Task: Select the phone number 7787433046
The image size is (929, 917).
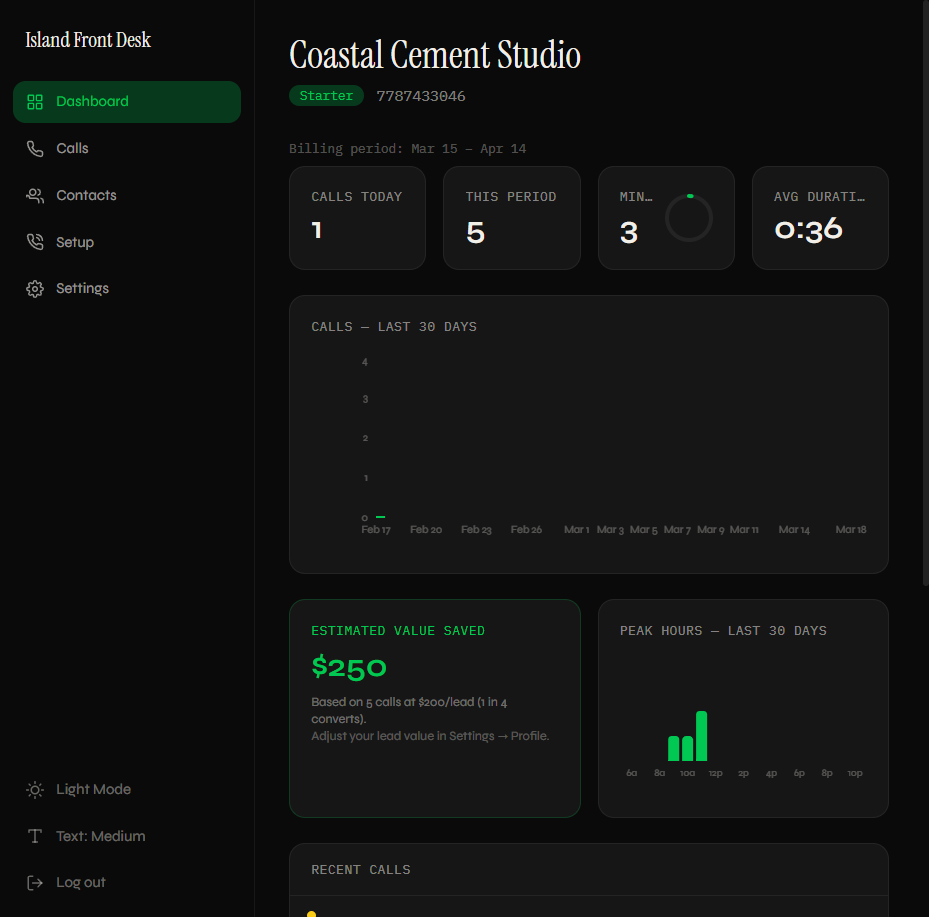Action: (x=421, y=95)
